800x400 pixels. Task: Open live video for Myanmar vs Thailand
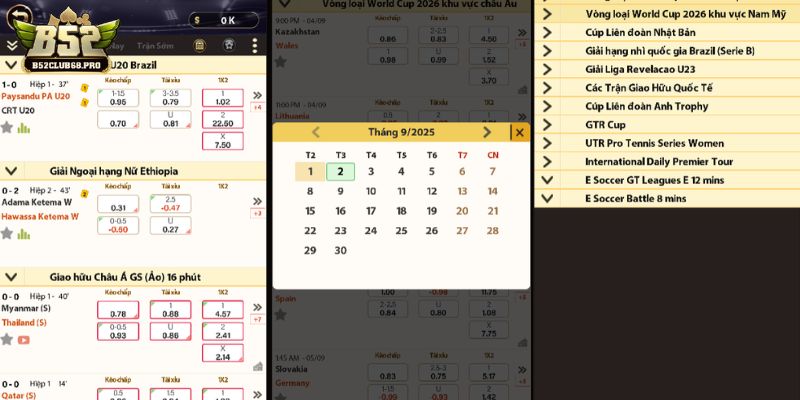click(x=23, y=339)
